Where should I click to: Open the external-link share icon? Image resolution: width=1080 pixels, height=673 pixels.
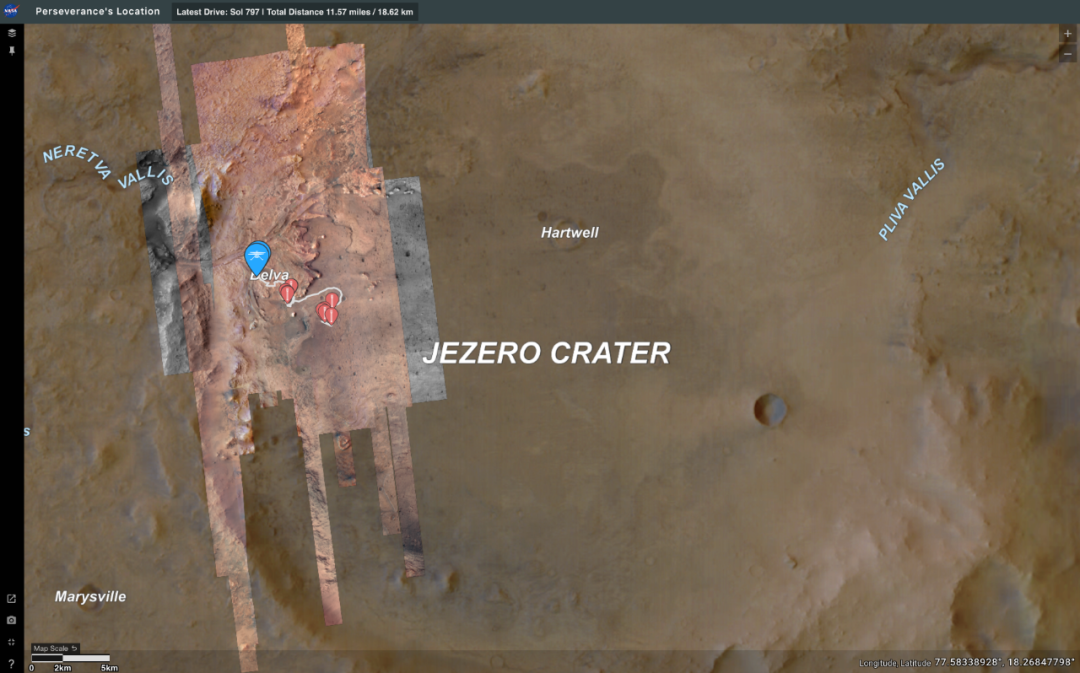click(12, 599)
